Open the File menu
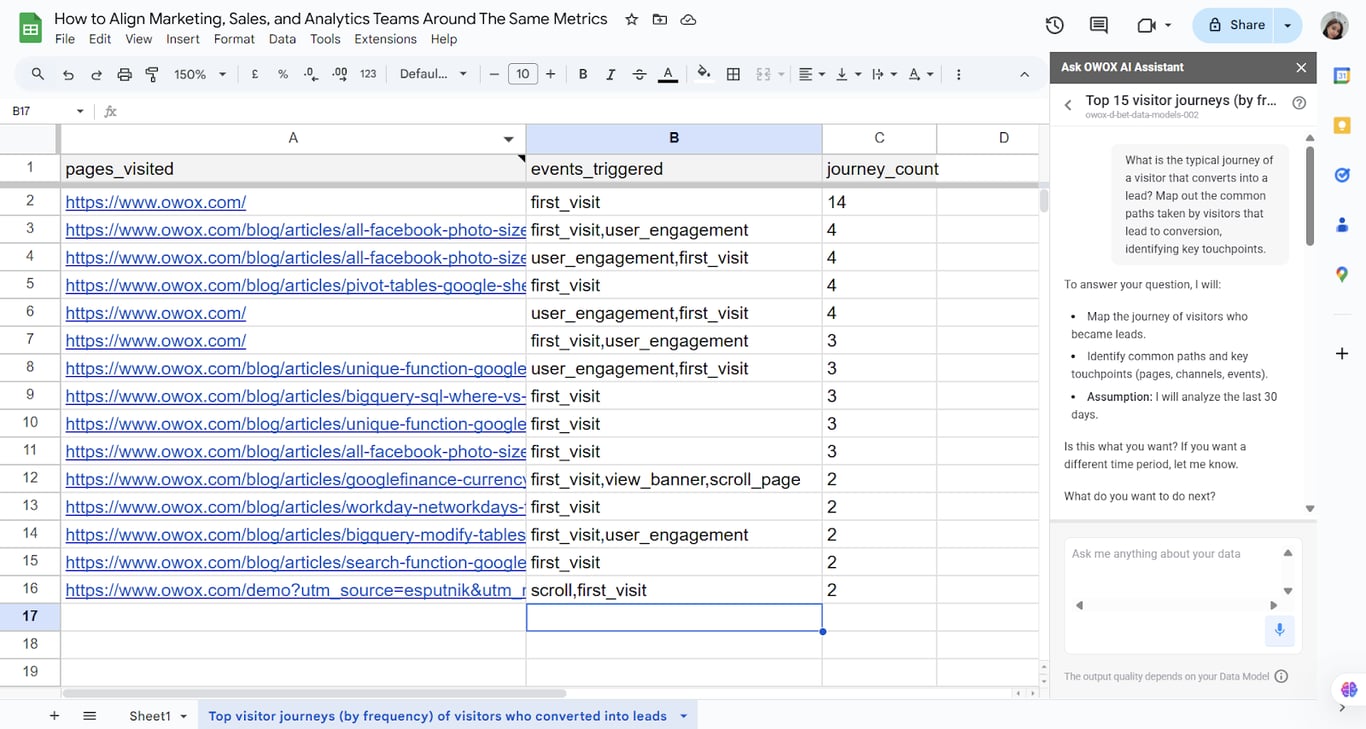1366x729 pixels. (x=65, y=39)
